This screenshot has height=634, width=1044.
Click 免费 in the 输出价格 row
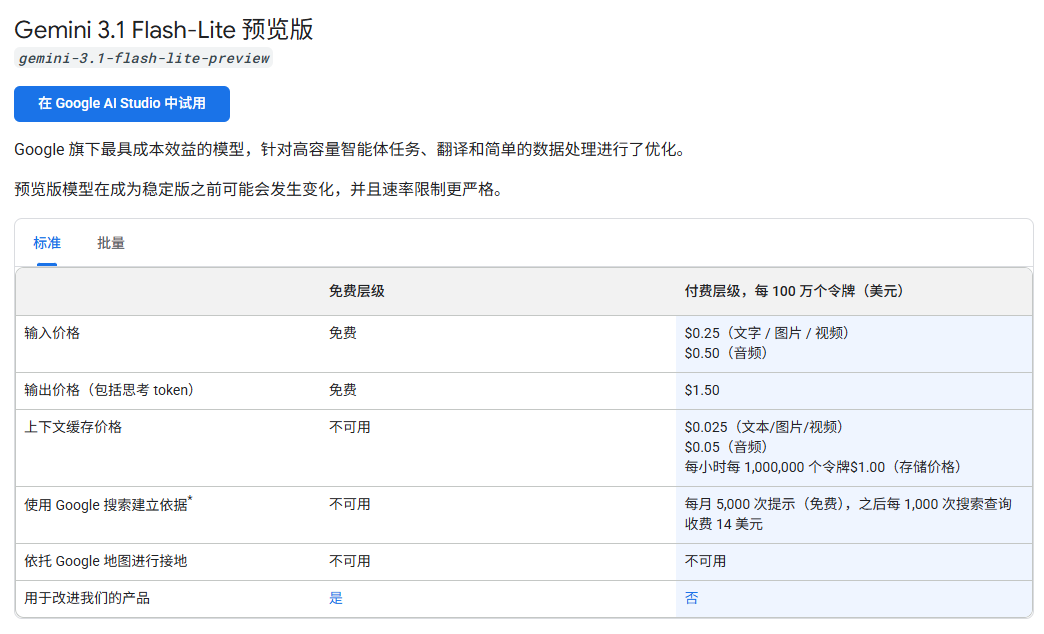342,390
